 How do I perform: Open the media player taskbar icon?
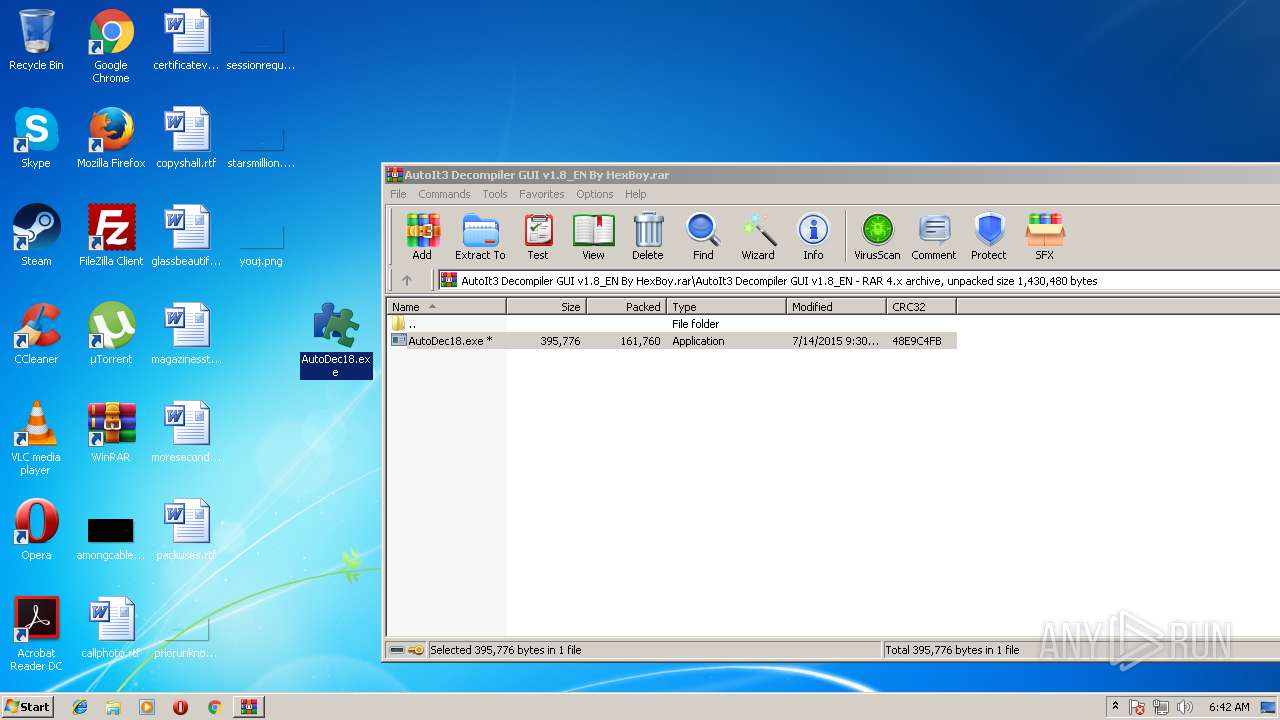(147, 707)
